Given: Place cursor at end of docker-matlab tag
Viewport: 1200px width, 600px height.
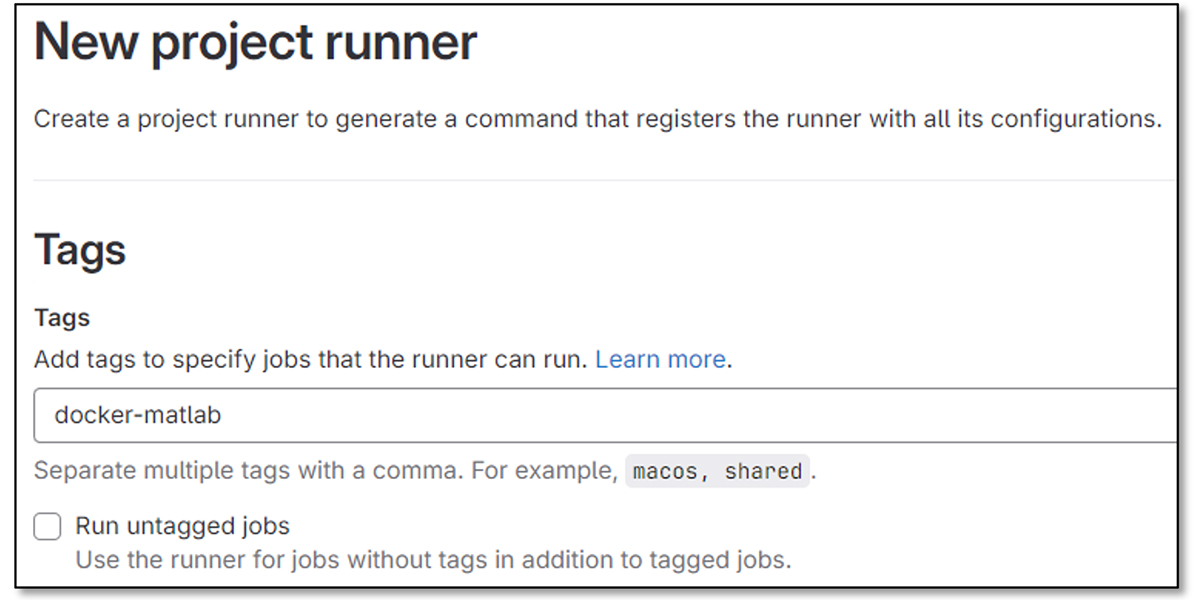Looking at the screenshot, I should (222, 415).
